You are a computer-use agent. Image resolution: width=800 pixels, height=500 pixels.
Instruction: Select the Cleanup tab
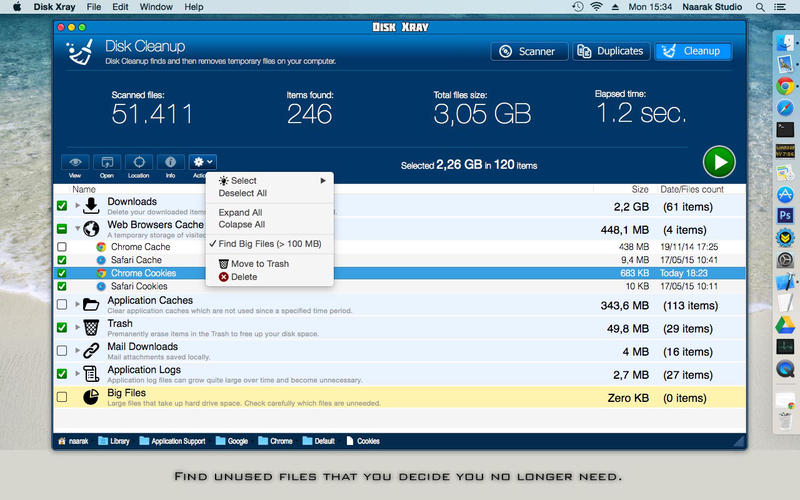(693, 51)
